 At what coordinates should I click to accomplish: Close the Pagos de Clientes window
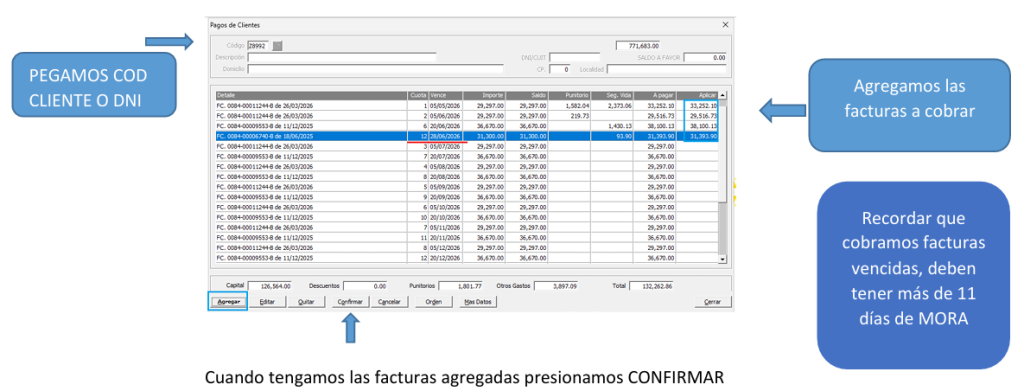click(725, 25)
